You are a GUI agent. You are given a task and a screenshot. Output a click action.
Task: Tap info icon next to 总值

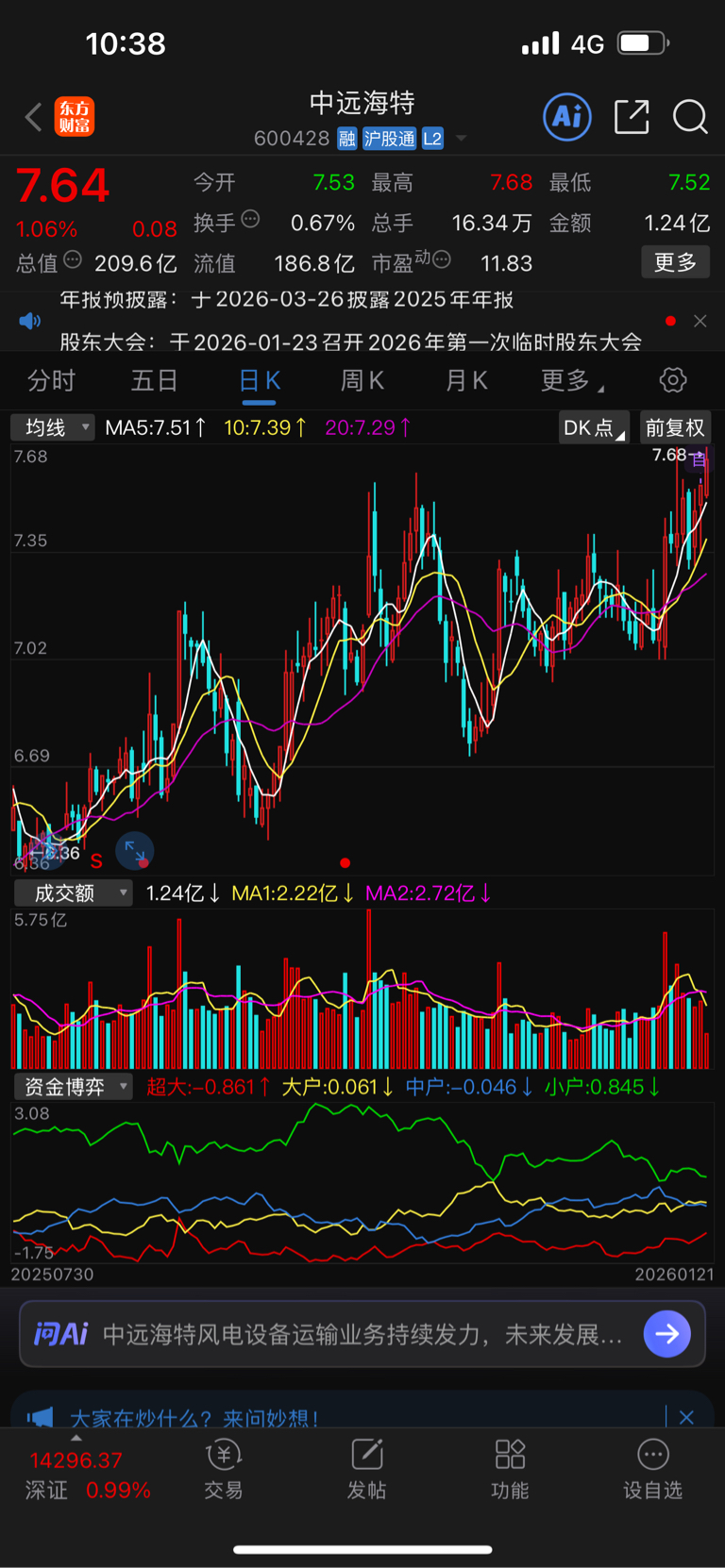73,259
